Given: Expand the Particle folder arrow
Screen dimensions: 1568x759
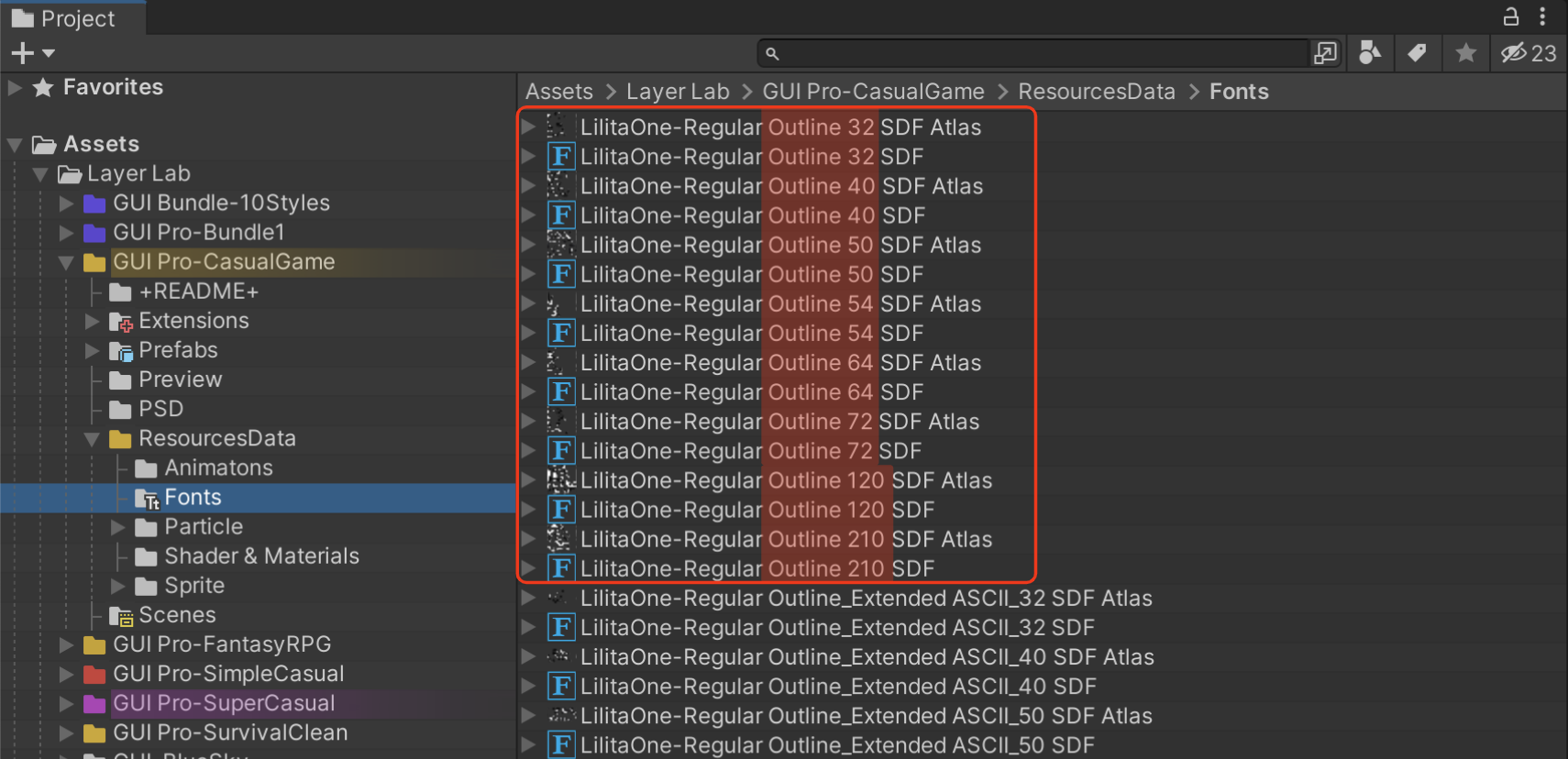Looking at the screenshot, I should click(117, 527).
